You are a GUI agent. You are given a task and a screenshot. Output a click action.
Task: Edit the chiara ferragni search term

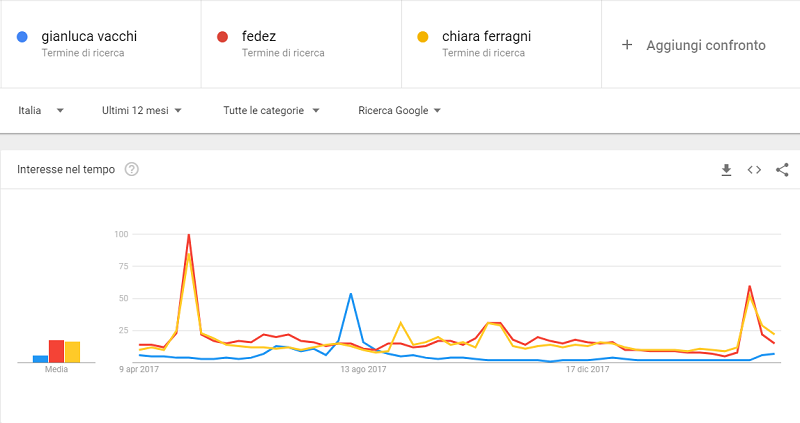click(x=486, y=36)
